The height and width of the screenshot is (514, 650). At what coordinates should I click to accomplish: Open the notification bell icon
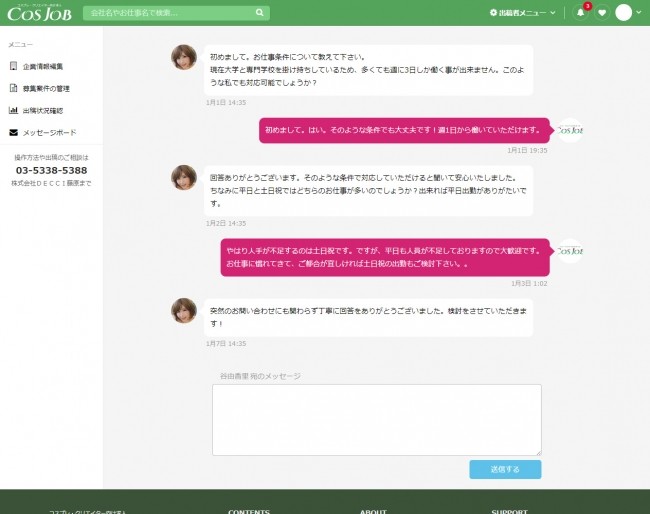[x=580, y=13]
